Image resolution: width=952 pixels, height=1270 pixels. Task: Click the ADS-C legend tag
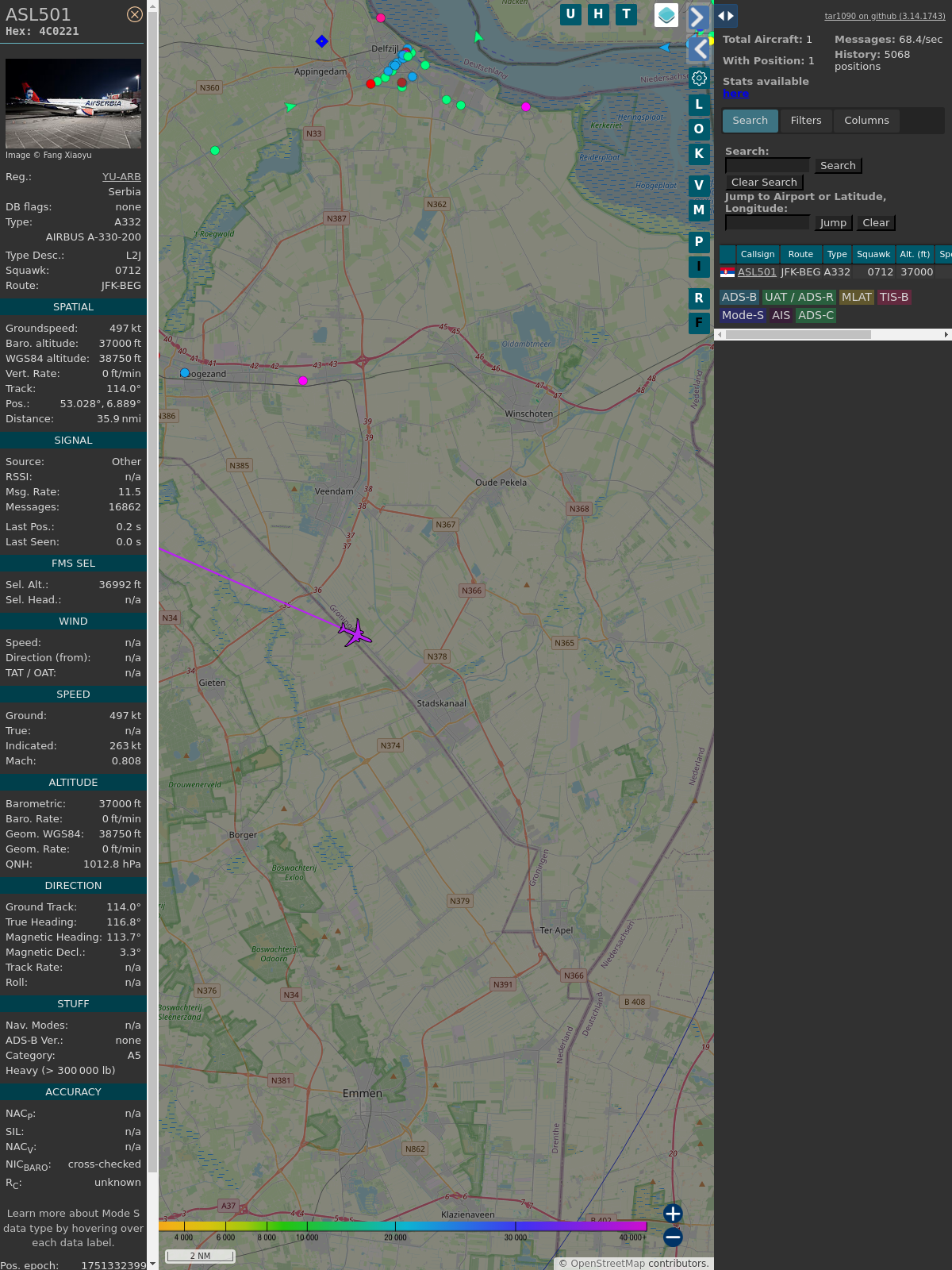[816, 315]
